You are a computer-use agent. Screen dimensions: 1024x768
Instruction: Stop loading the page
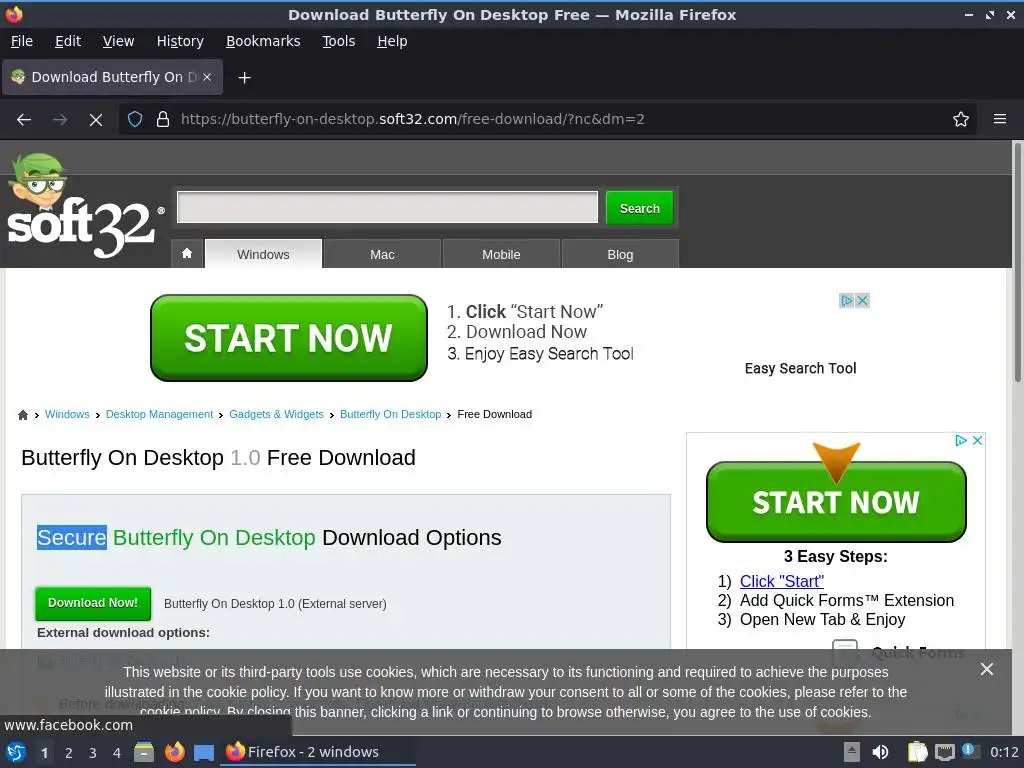(96, 120)
